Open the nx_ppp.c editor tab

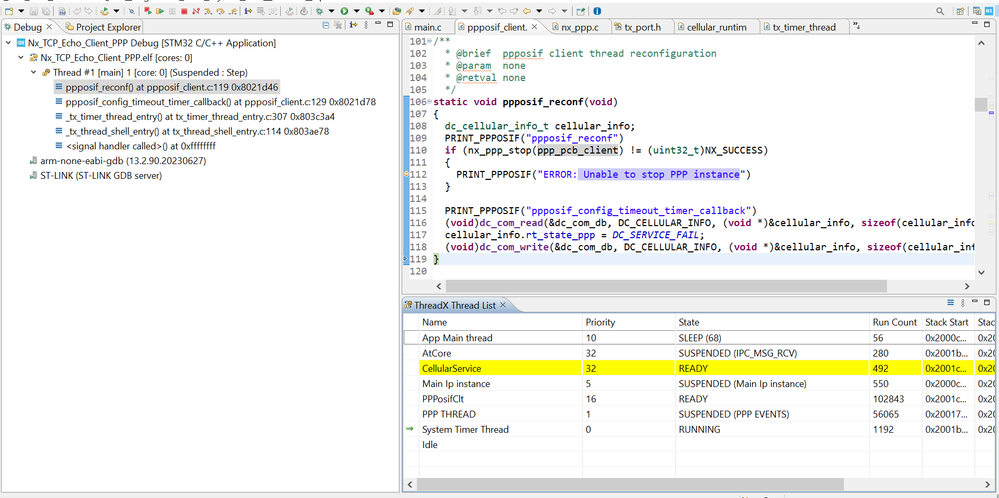[x=578, y=27]
